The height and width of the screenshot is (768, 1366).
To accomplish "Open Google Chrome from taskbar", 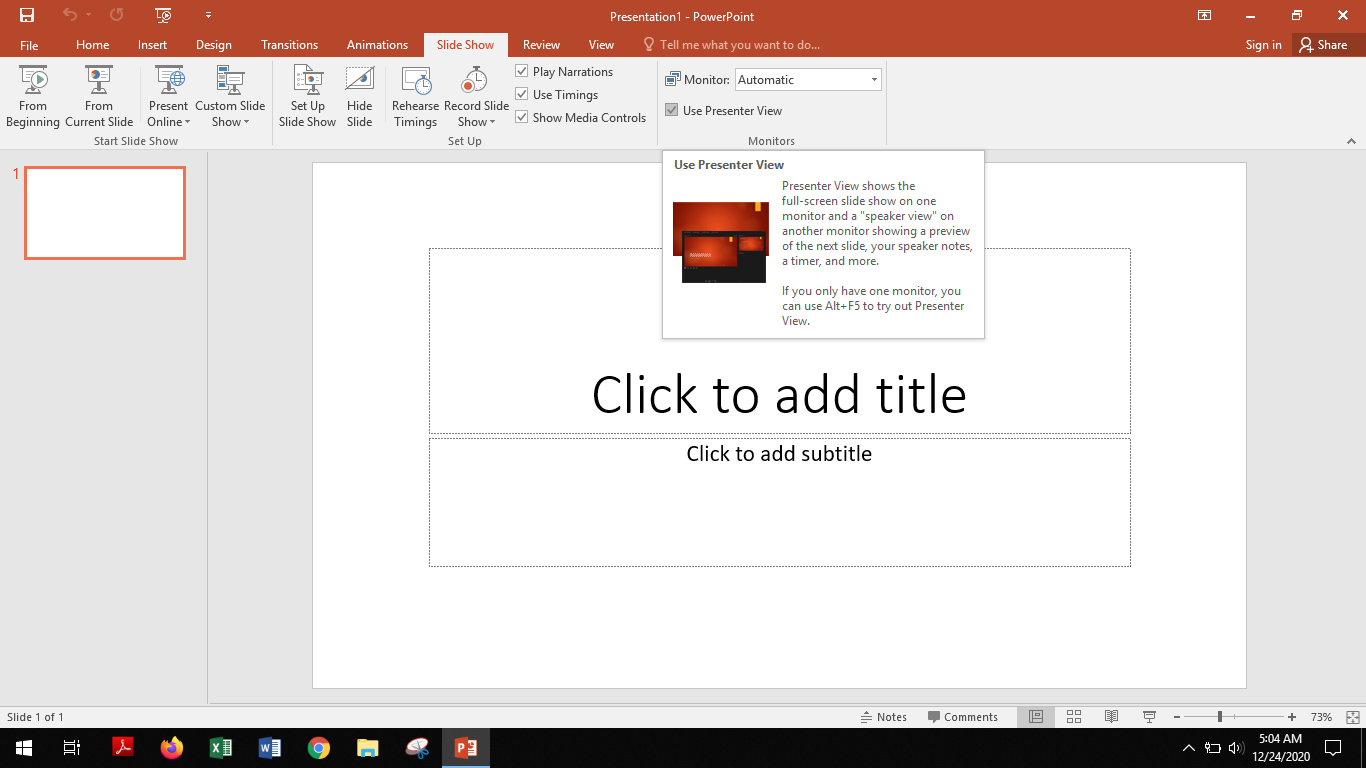I will (x=319, y=747).
